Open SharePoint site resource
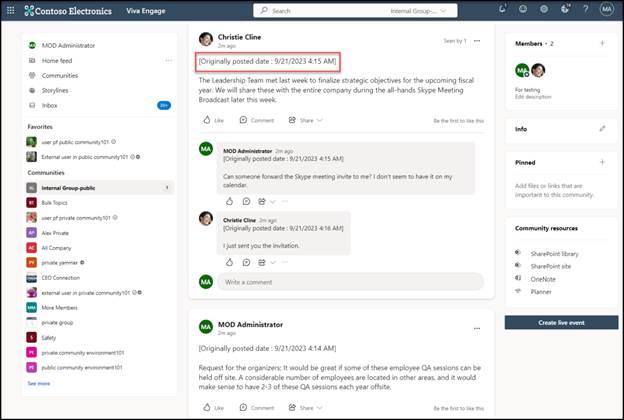The image size is (624, 420). point(550,266)
